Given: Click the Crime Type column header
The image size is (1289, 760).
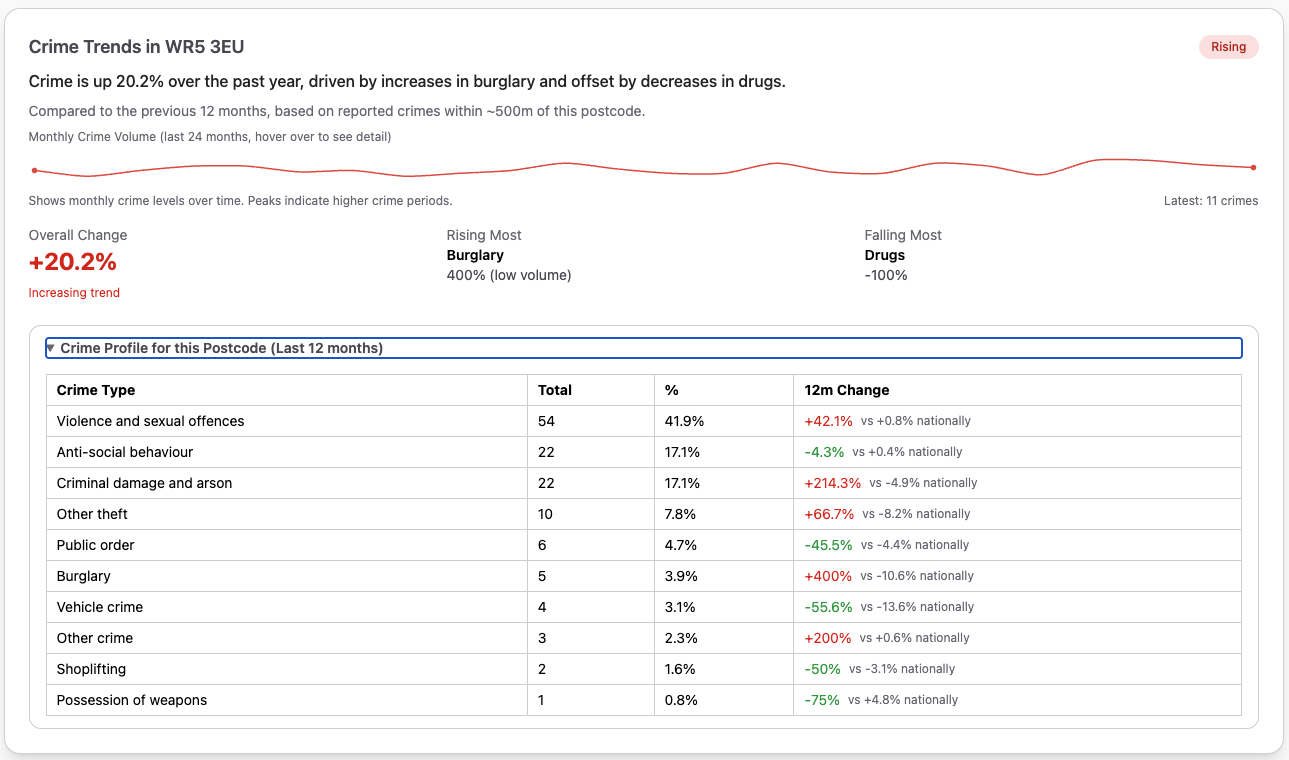Looking at the screenshot, I should point(96,390).
